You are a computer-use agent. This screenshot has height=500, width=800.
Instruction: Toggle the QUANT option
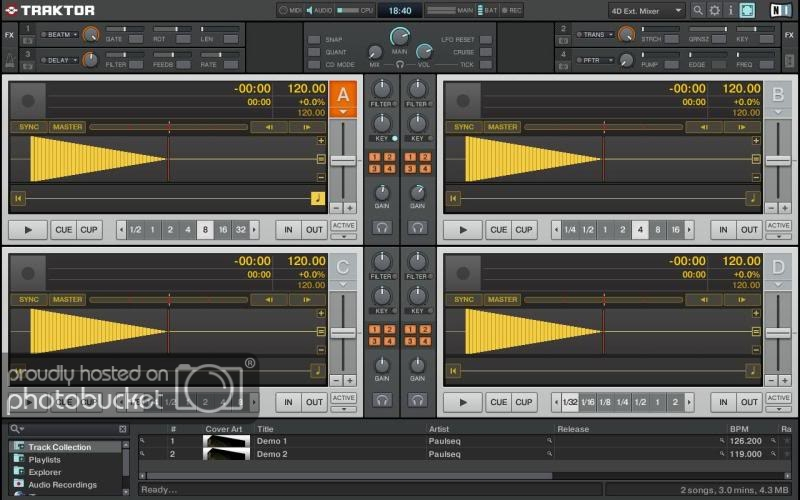point(314,52)
